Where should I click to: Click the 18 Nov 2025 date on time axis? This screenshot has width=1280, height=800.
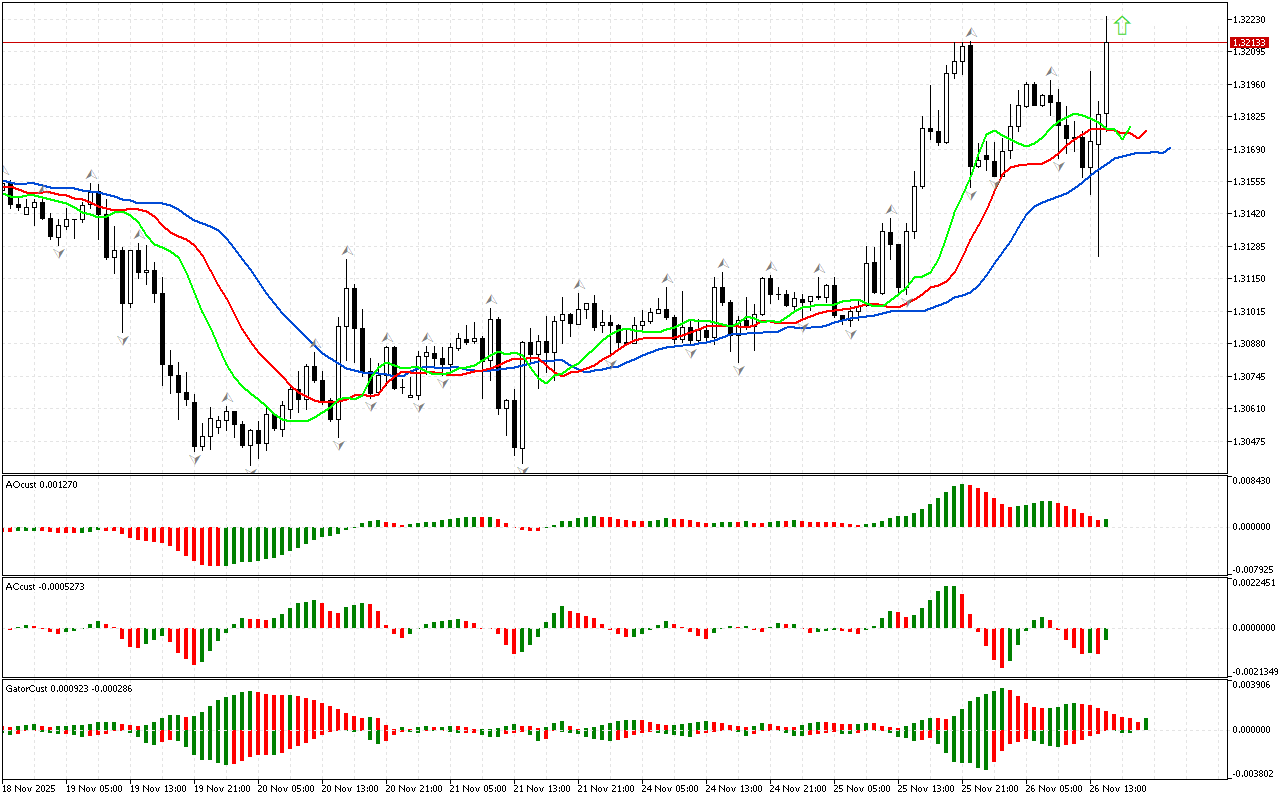30,788
